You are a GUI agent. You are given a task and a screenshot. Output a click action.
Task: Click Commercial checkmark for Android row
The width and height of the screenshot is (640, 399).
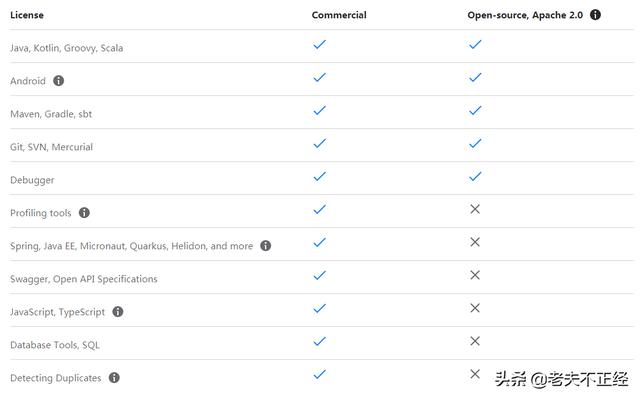coord(320,77)
